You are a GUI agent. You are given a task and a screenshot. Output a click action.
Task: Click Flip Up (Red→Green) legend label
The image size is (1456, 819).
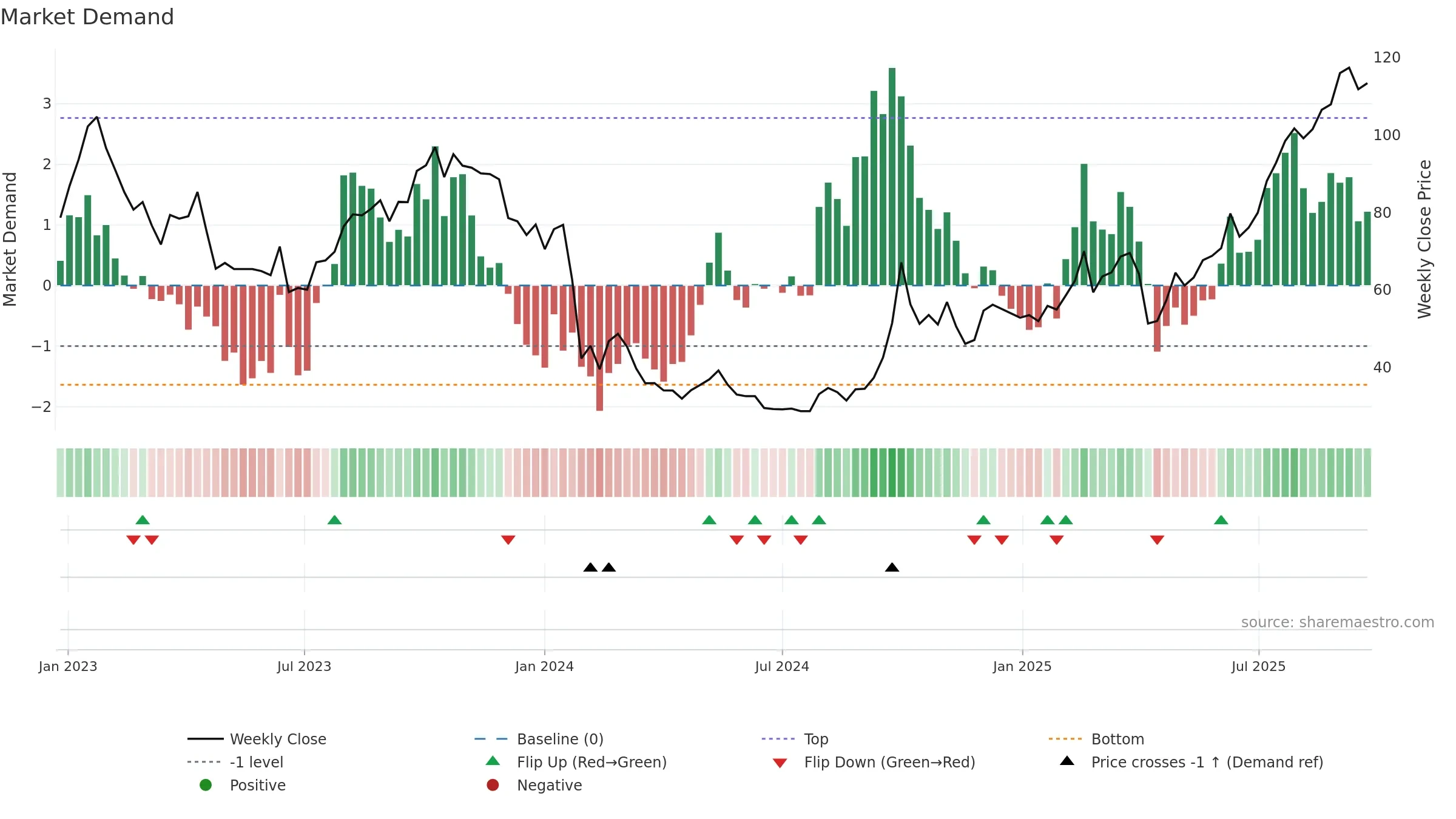tap(591, 762)
